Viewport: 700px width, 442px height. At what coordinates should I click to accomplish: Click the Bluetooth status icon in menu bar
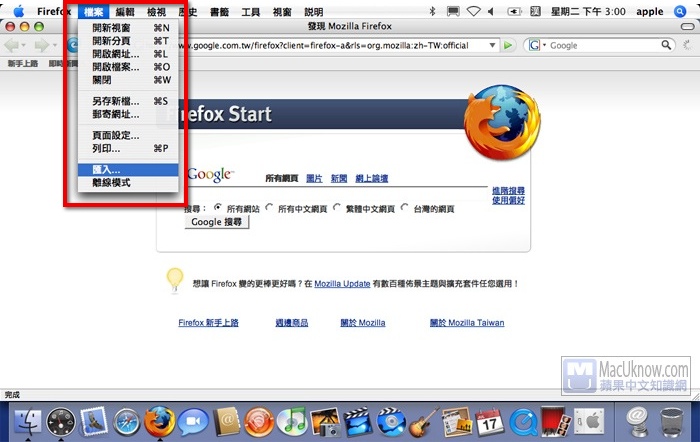(x=432, y=12)
